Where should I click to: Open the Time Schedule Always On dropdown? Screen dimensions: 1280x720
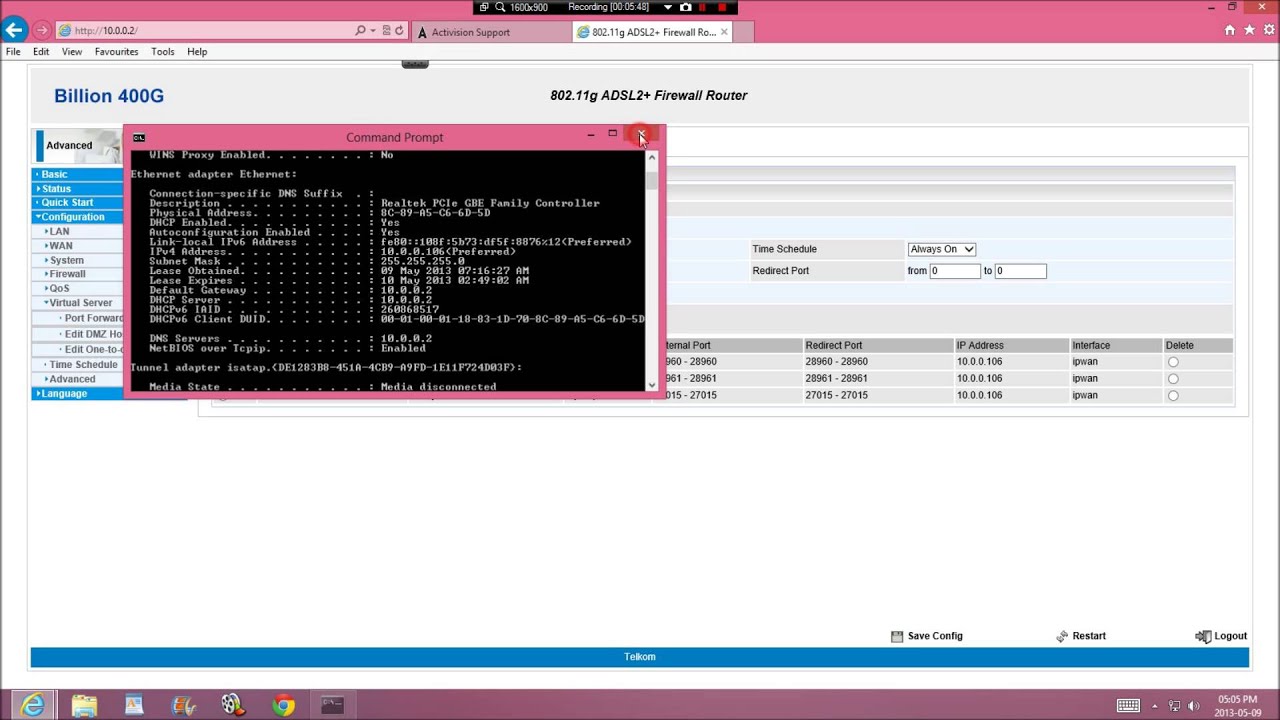click(941, 249)
